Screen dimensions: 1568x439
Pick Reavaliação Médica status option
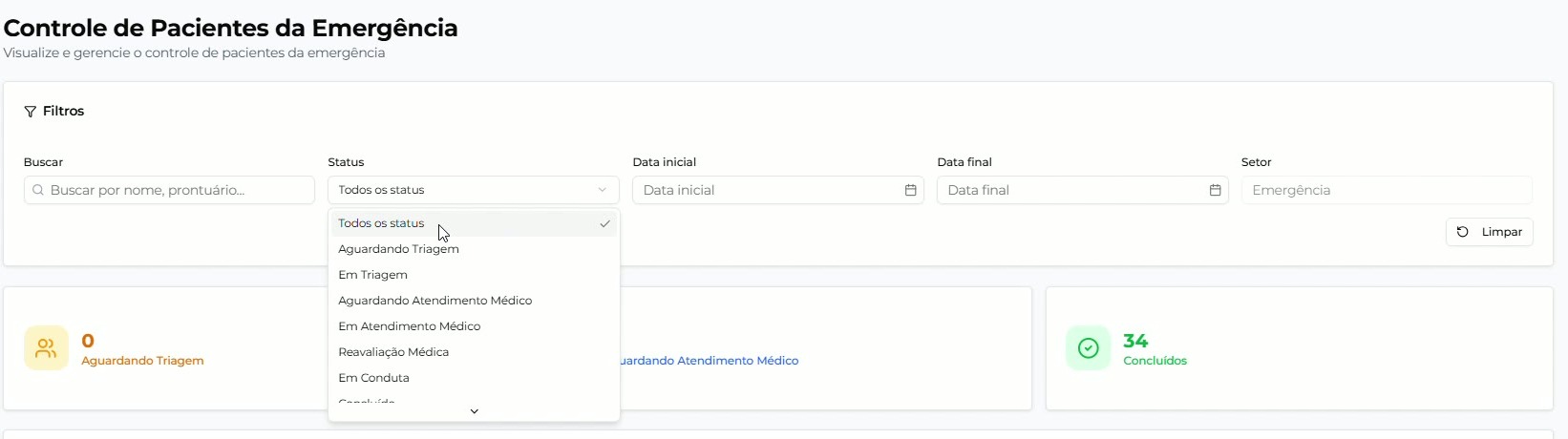tap(474, 352)
